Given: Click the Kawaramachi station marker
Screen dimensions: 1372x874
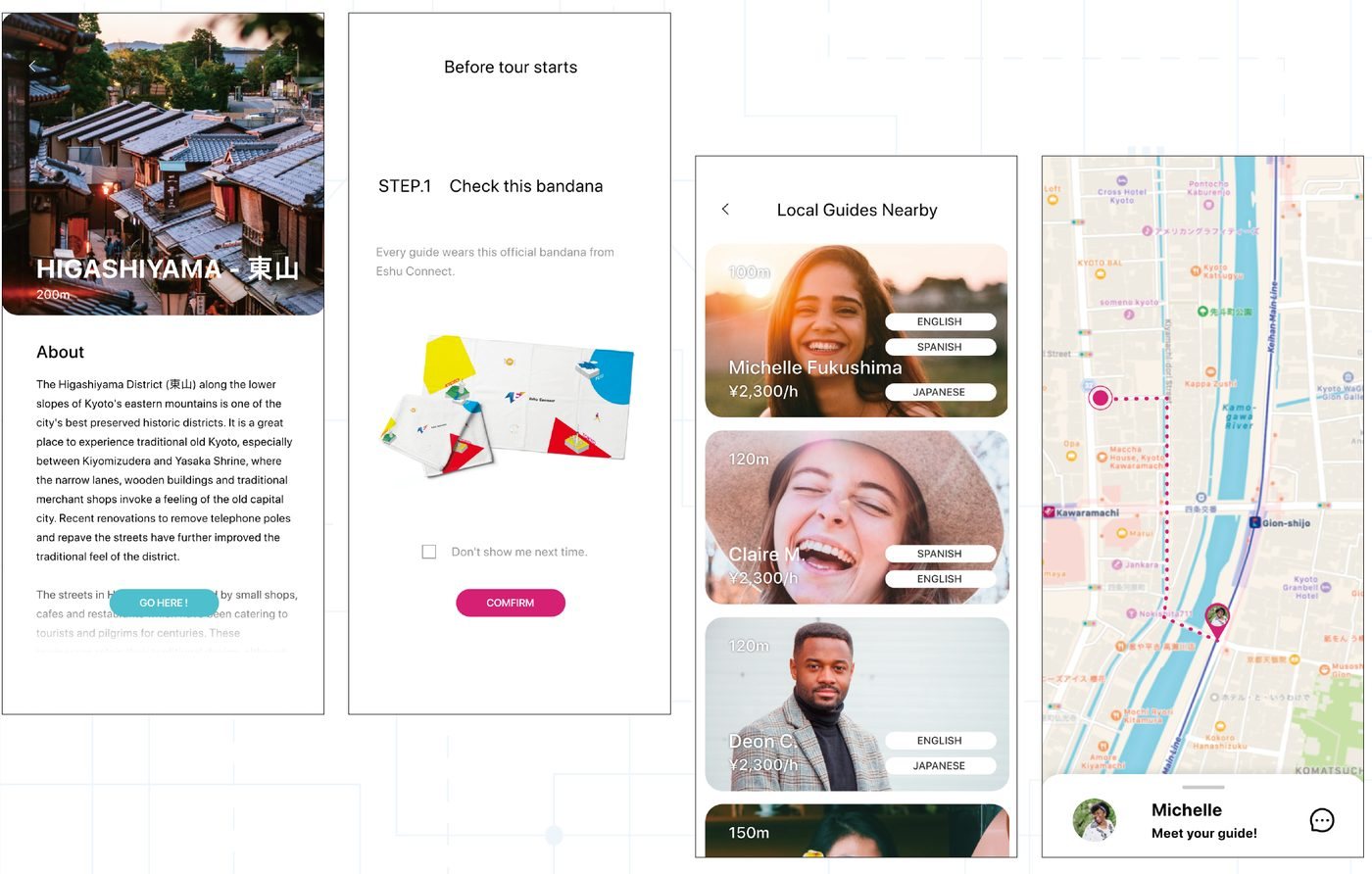Looking at the screenshot, I should click(1049, 512).
